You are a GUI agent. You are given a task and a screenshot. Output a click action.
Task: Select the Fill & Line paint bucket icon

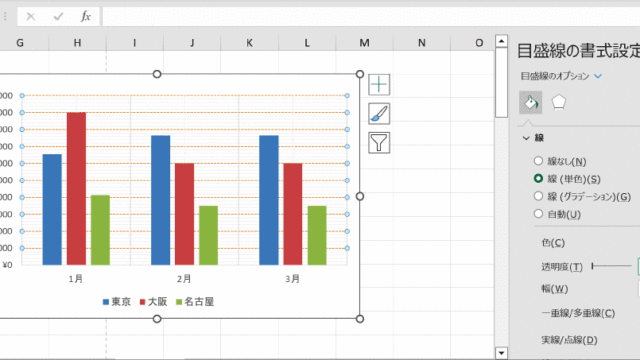pyautogui.click(x=530, y=102)
